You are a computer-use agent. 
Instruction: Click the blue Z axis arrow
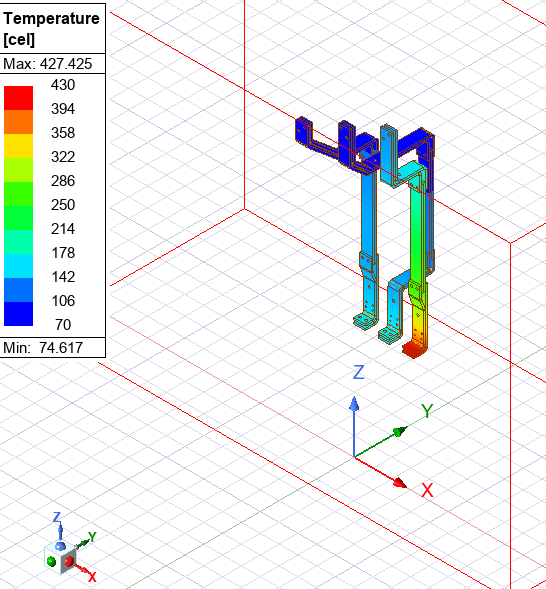coord(354,426)
